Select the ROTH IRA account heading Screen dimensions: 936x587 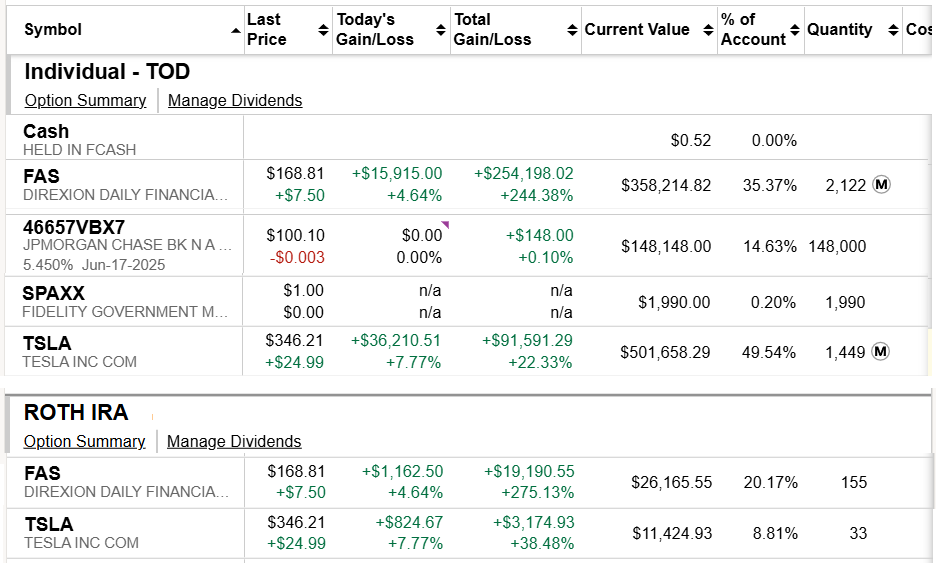(76, 413)
